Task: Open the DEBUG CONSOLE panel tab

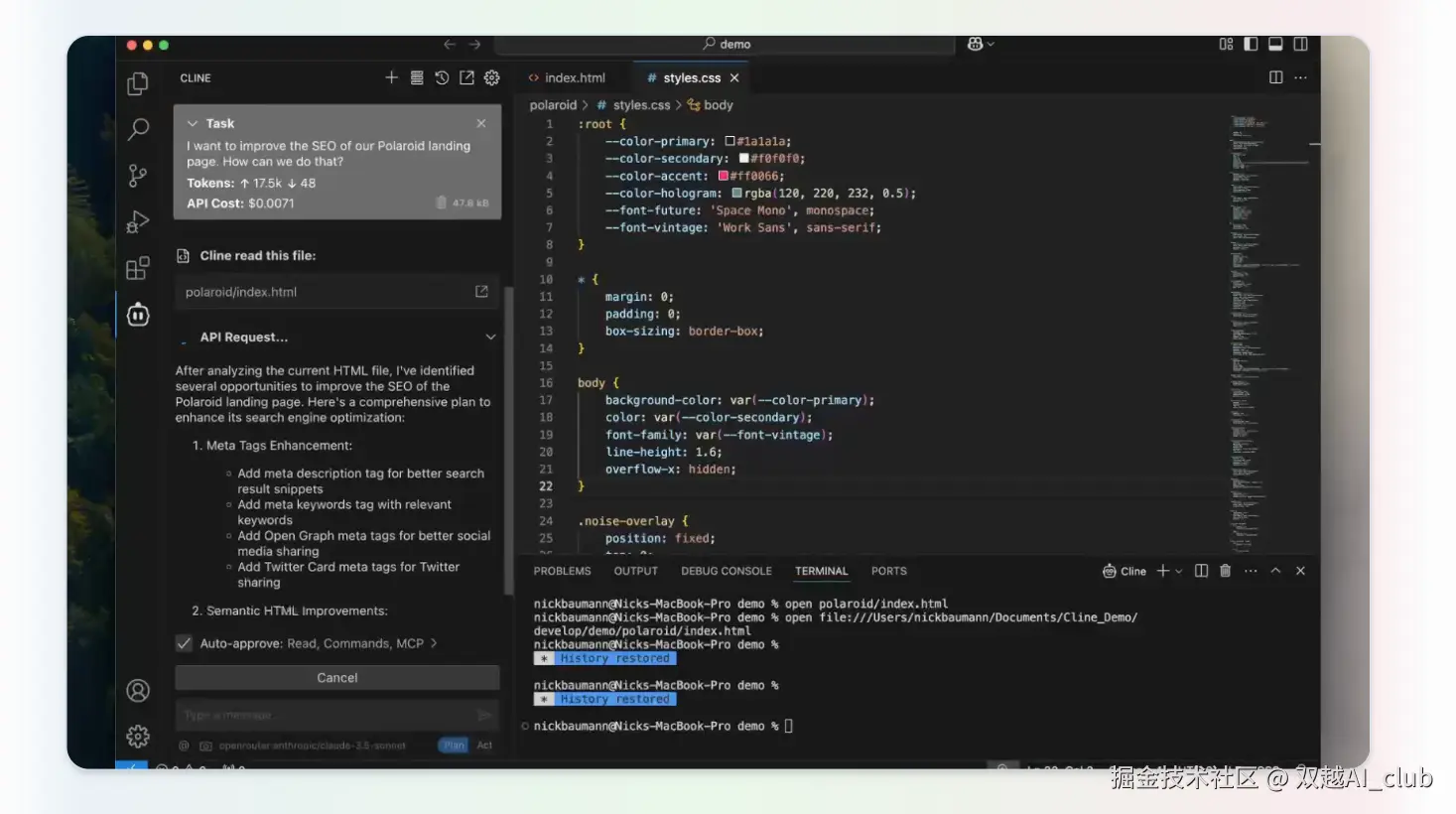Action: [x=727, y=571]
